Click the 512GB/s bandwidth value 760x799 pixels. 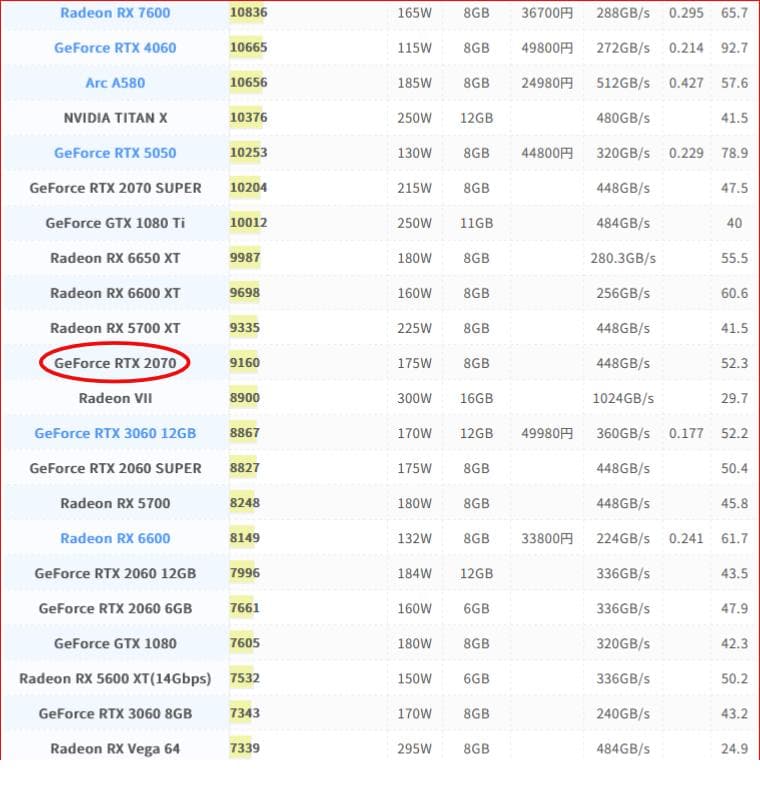pyautogui.click(x=623, y=83)
